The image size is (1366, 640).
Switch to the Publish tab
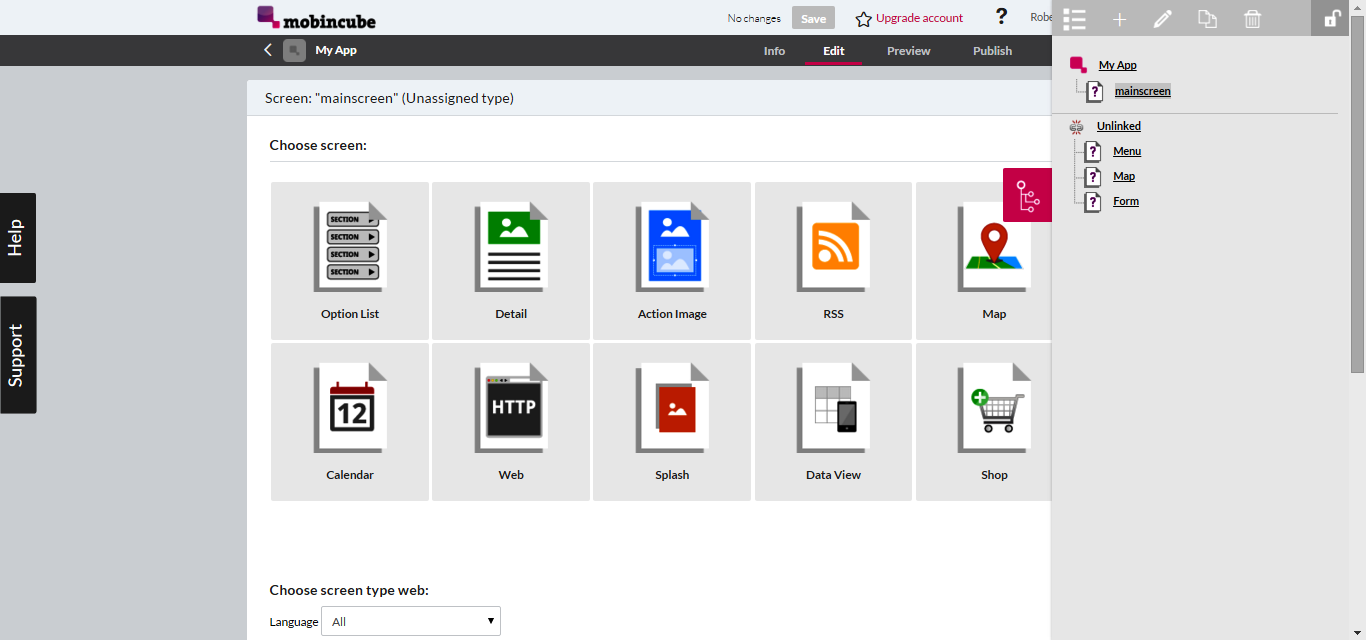[x=992, y=51]
